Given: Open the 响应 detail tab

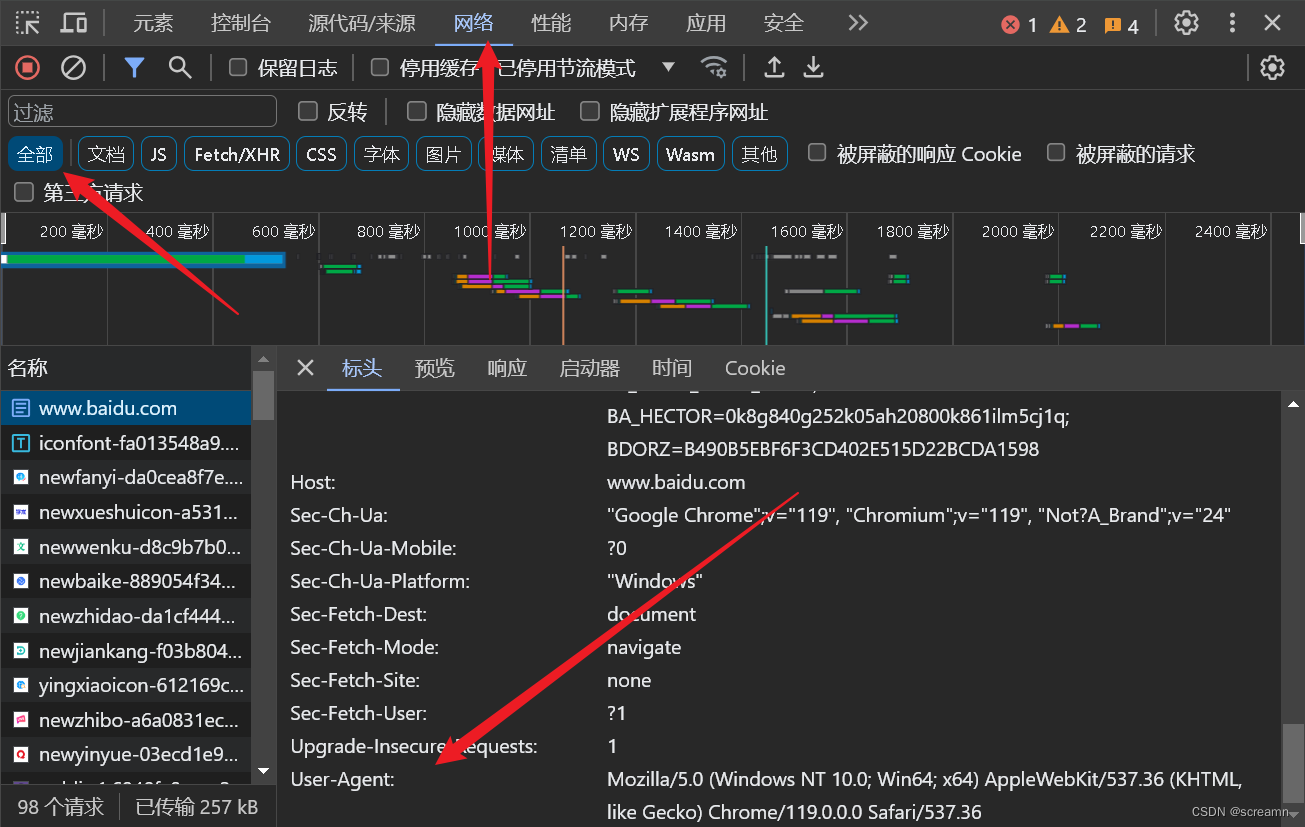Looking at the screenshot, I should point(507,368).
